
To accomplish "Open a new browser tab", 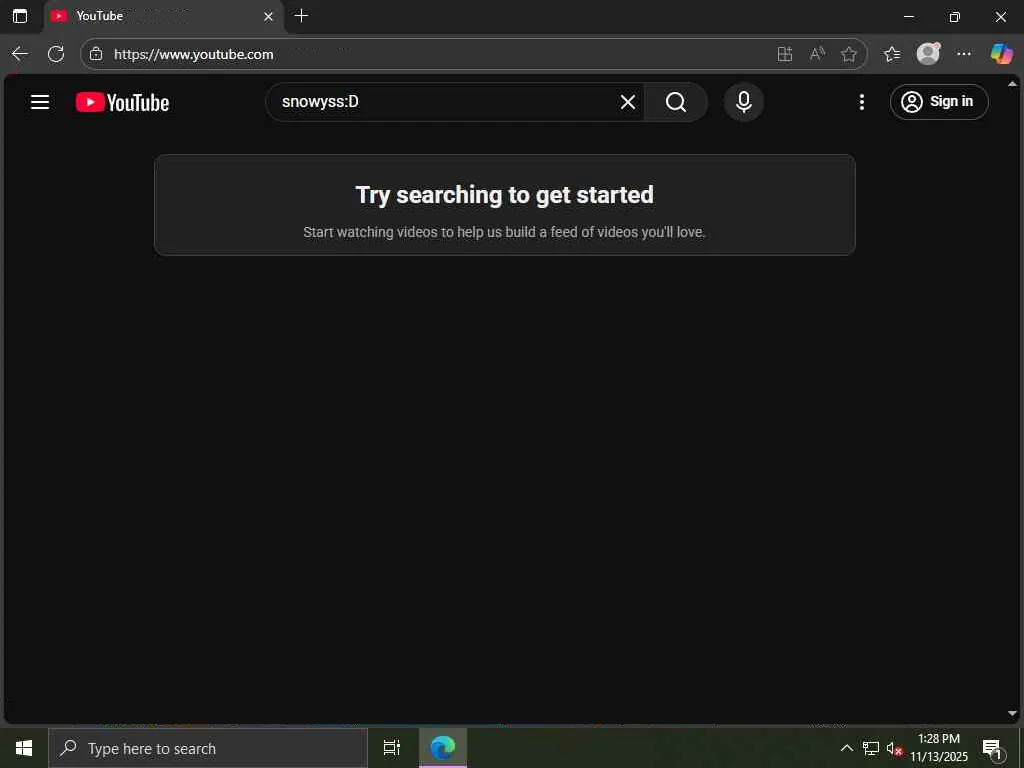I will pos(301,16).
